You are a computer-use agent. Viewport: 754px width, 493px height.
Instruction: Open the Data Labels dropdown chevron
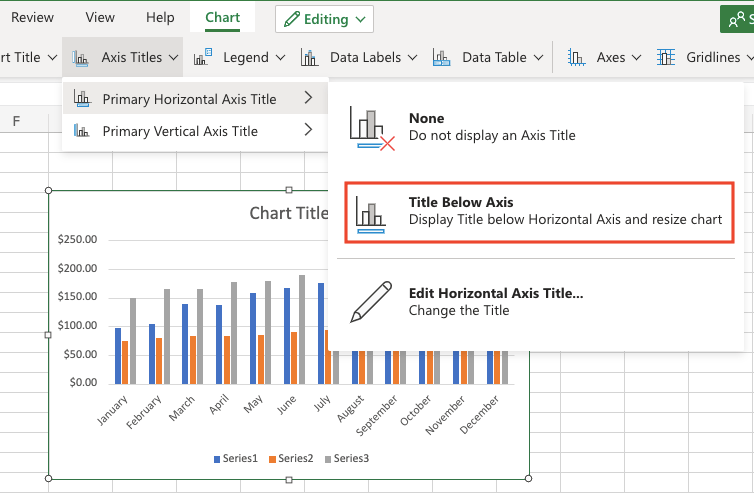coord(413,58)
